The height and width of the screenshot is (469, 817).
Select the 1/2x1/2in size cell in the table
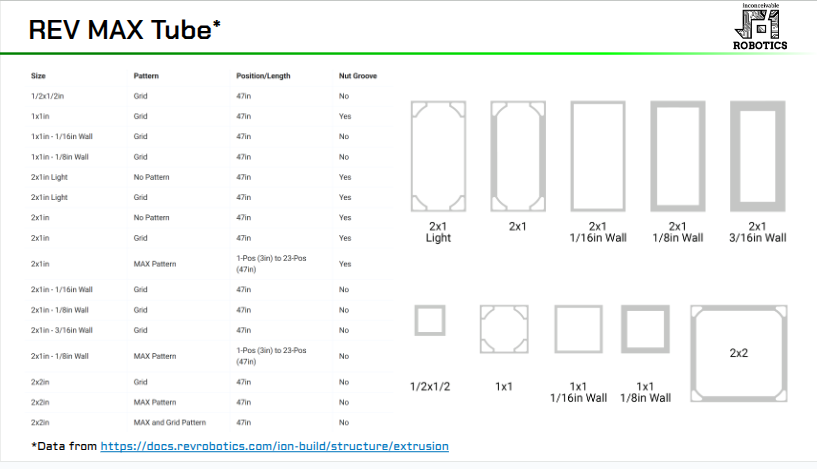tap(48, 96)
